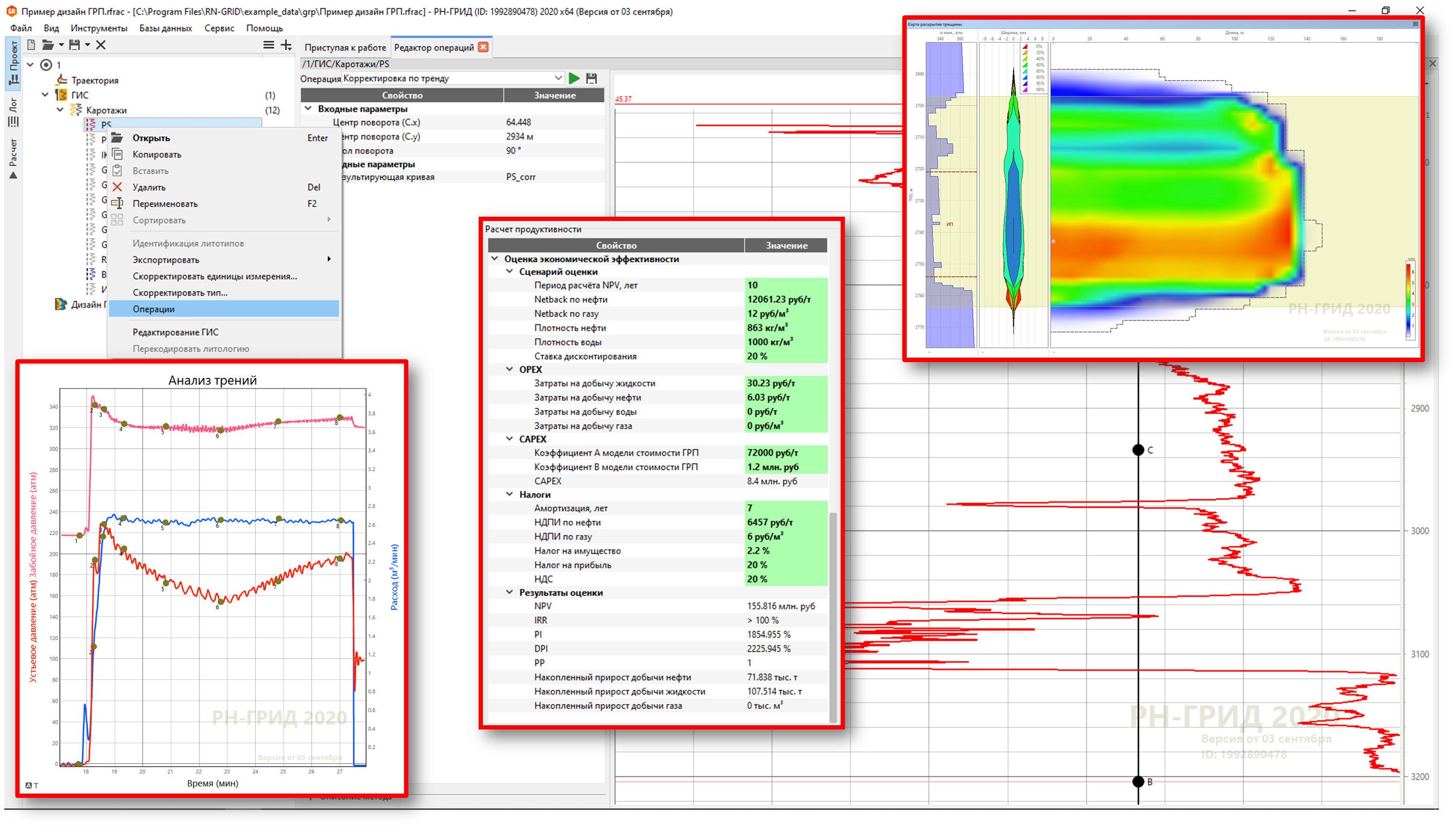Click the well icon next to 1
Screen dimensions: 1456x829
46,65
